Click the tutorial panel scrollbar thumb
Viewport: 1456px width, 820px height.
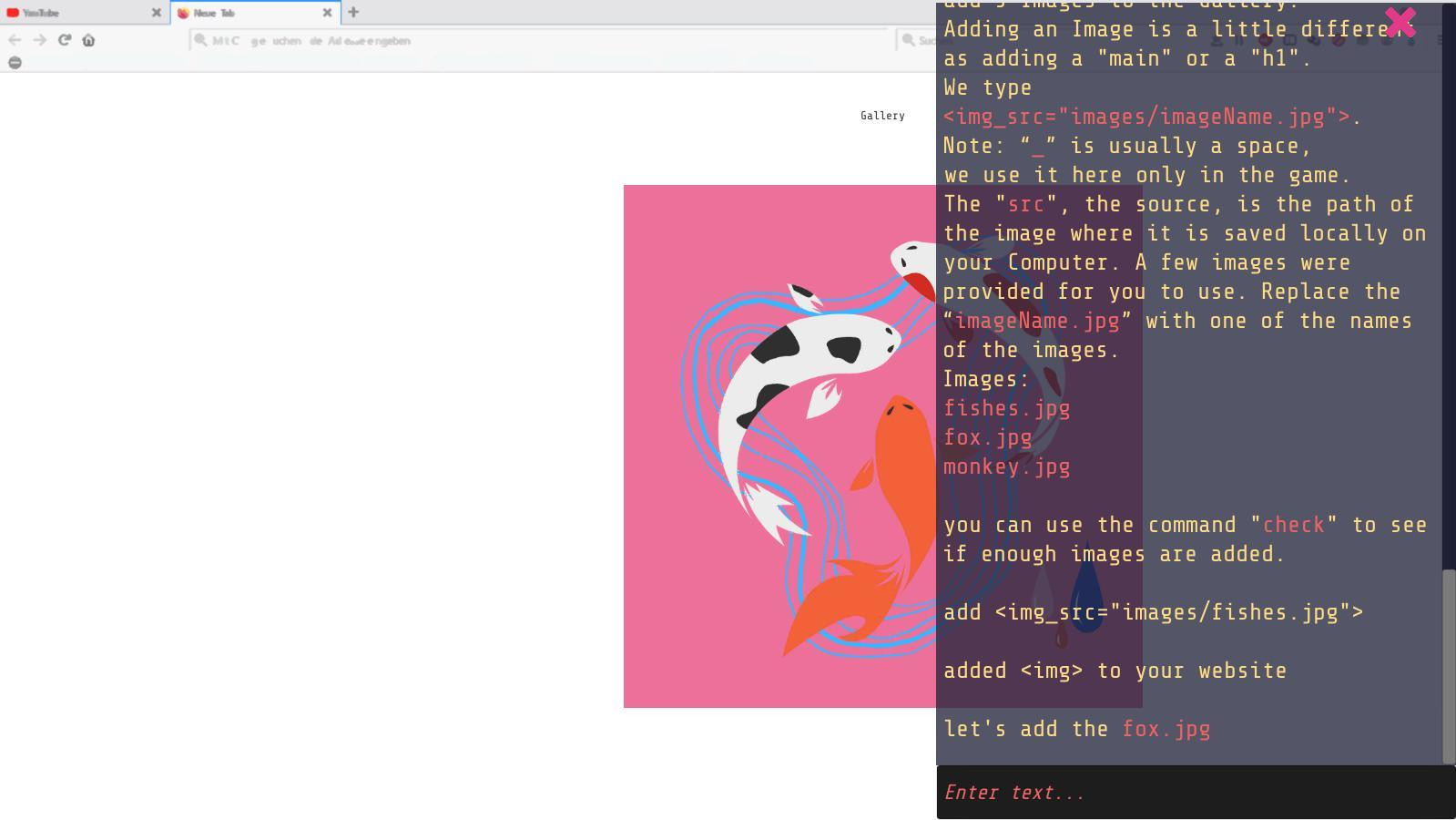coord(1449,667)
